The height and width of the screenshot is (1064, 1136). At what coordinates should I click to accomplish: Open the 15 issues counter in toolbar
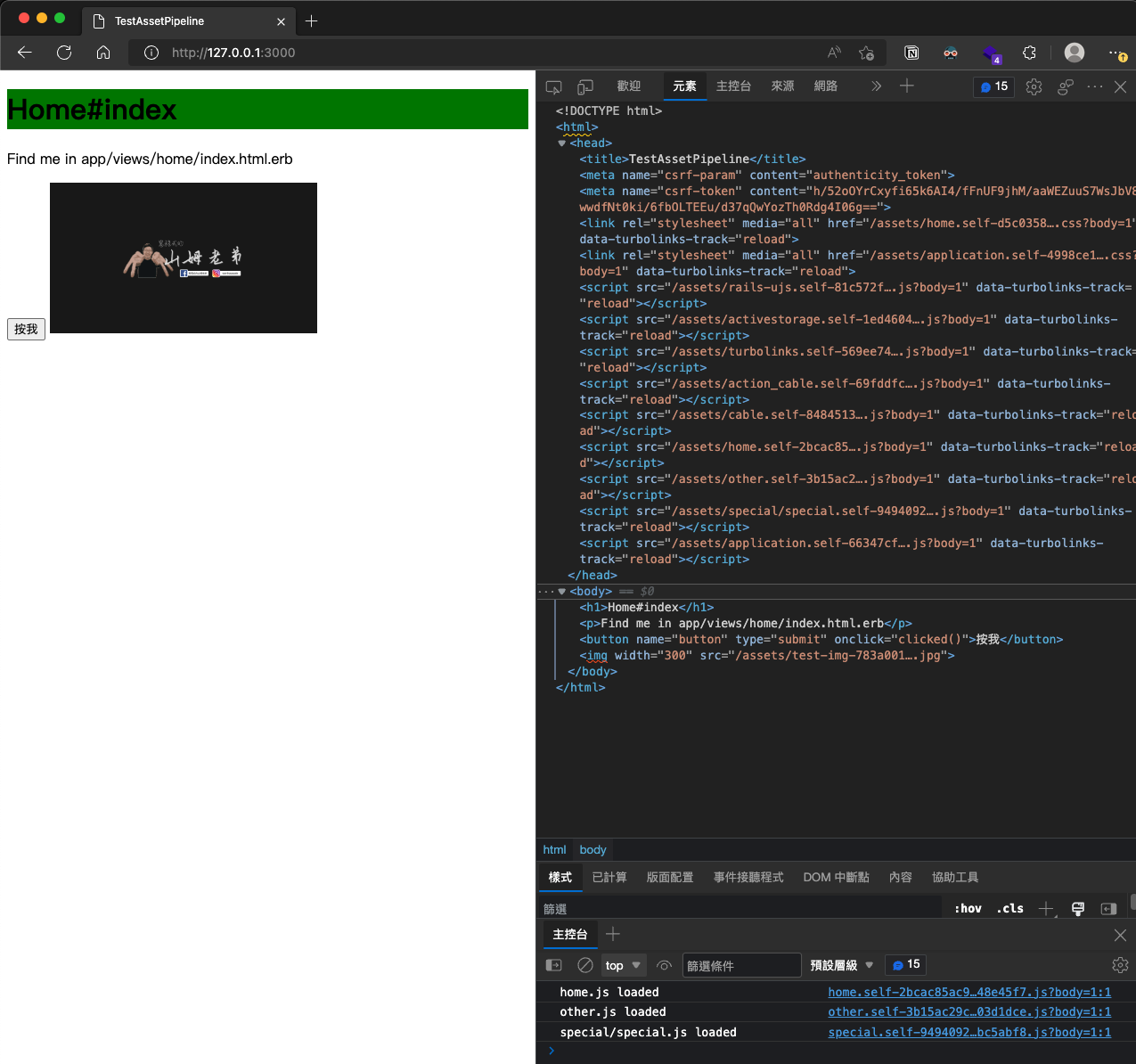993,86
